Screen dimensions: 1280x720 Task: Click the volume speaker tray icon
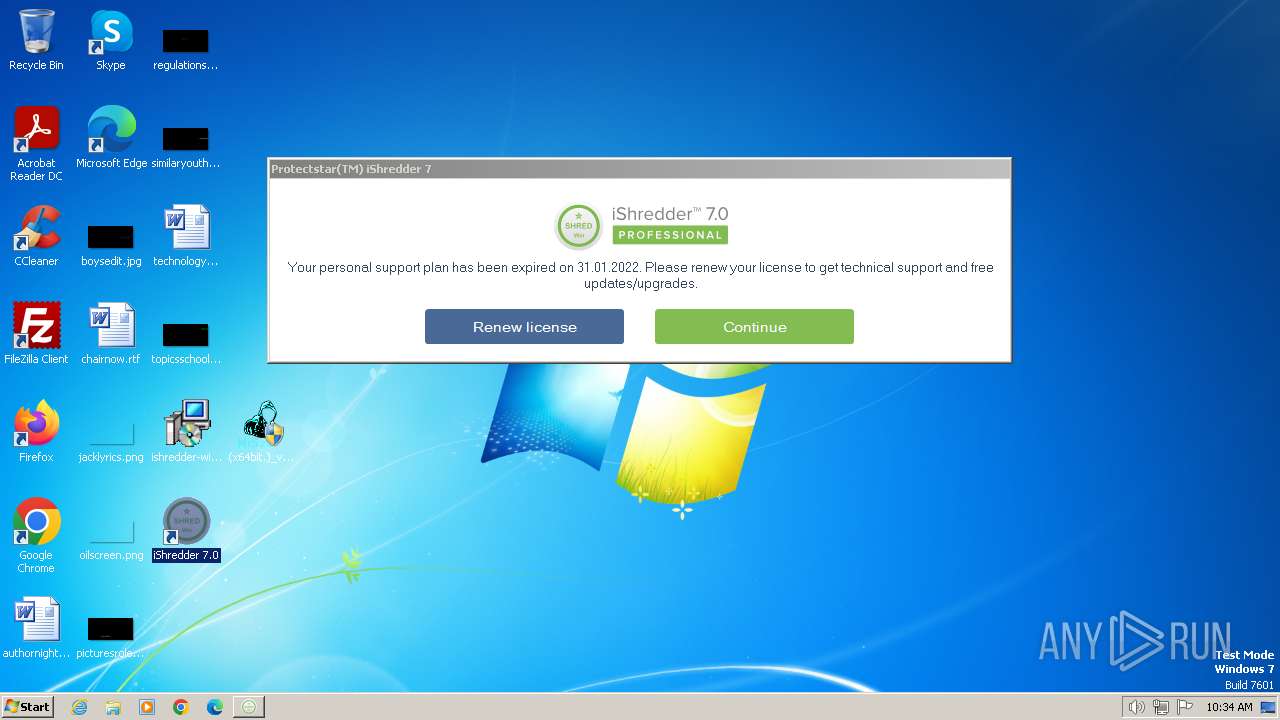[1136, 707]
